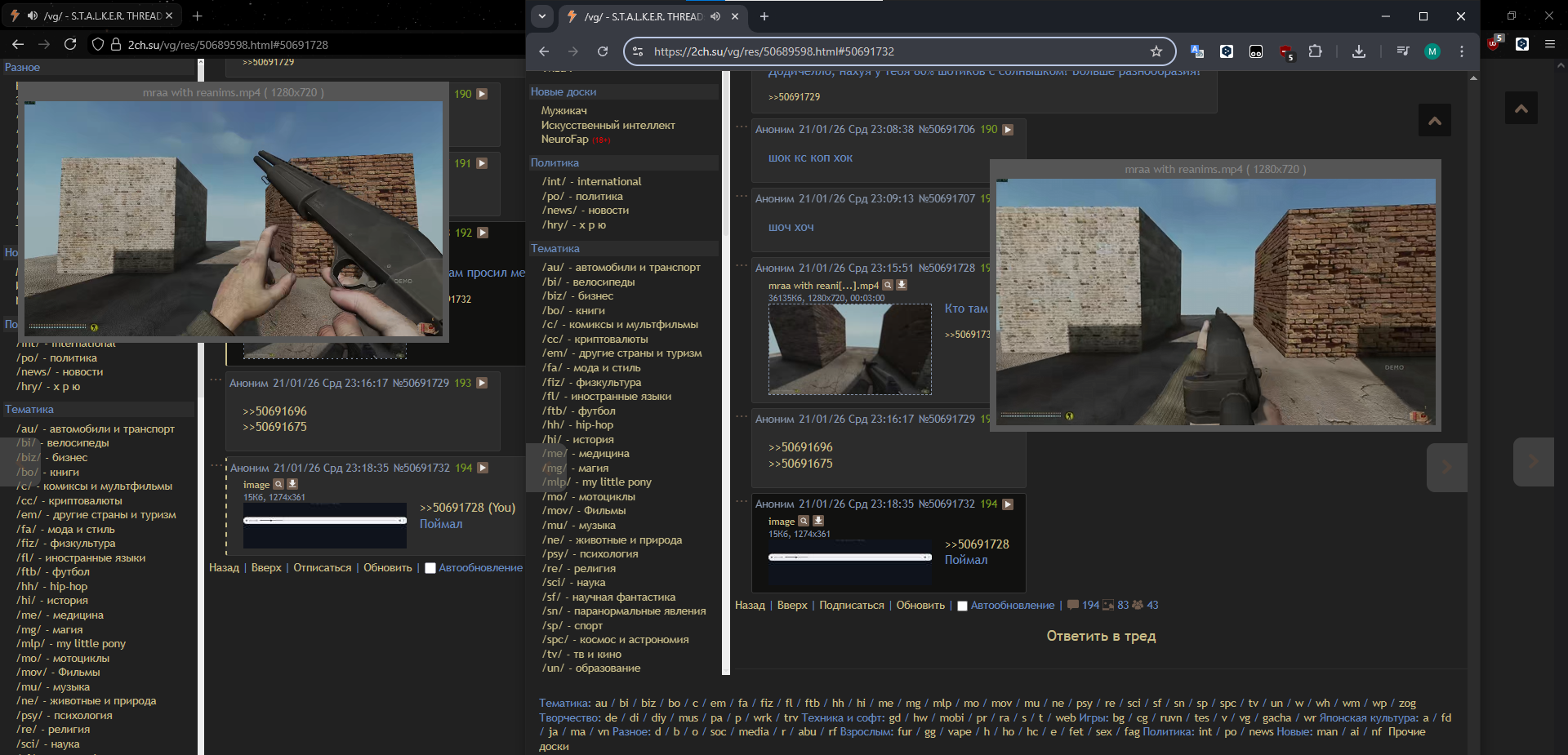Mute the audio in the Chrome tab
Viewport: 1568px width, 755px height.
coord(715,16)
